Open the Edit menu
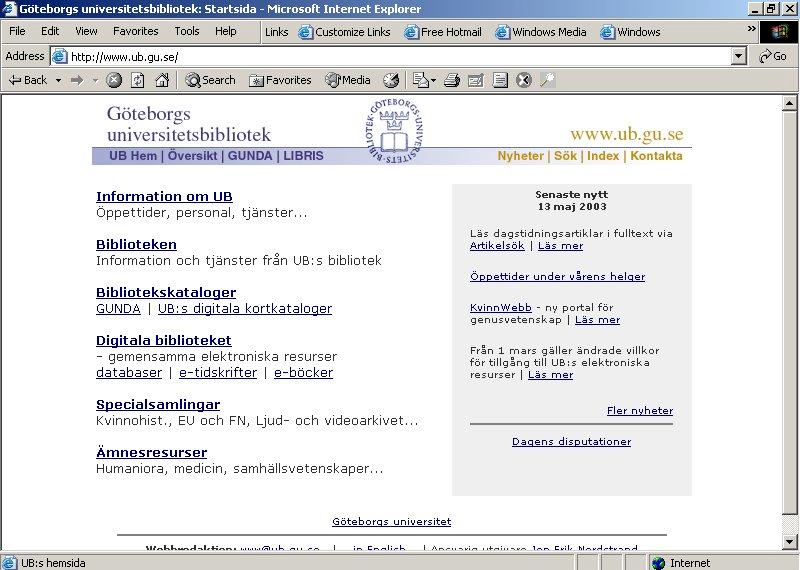The image size is (800, 570). 50,31
